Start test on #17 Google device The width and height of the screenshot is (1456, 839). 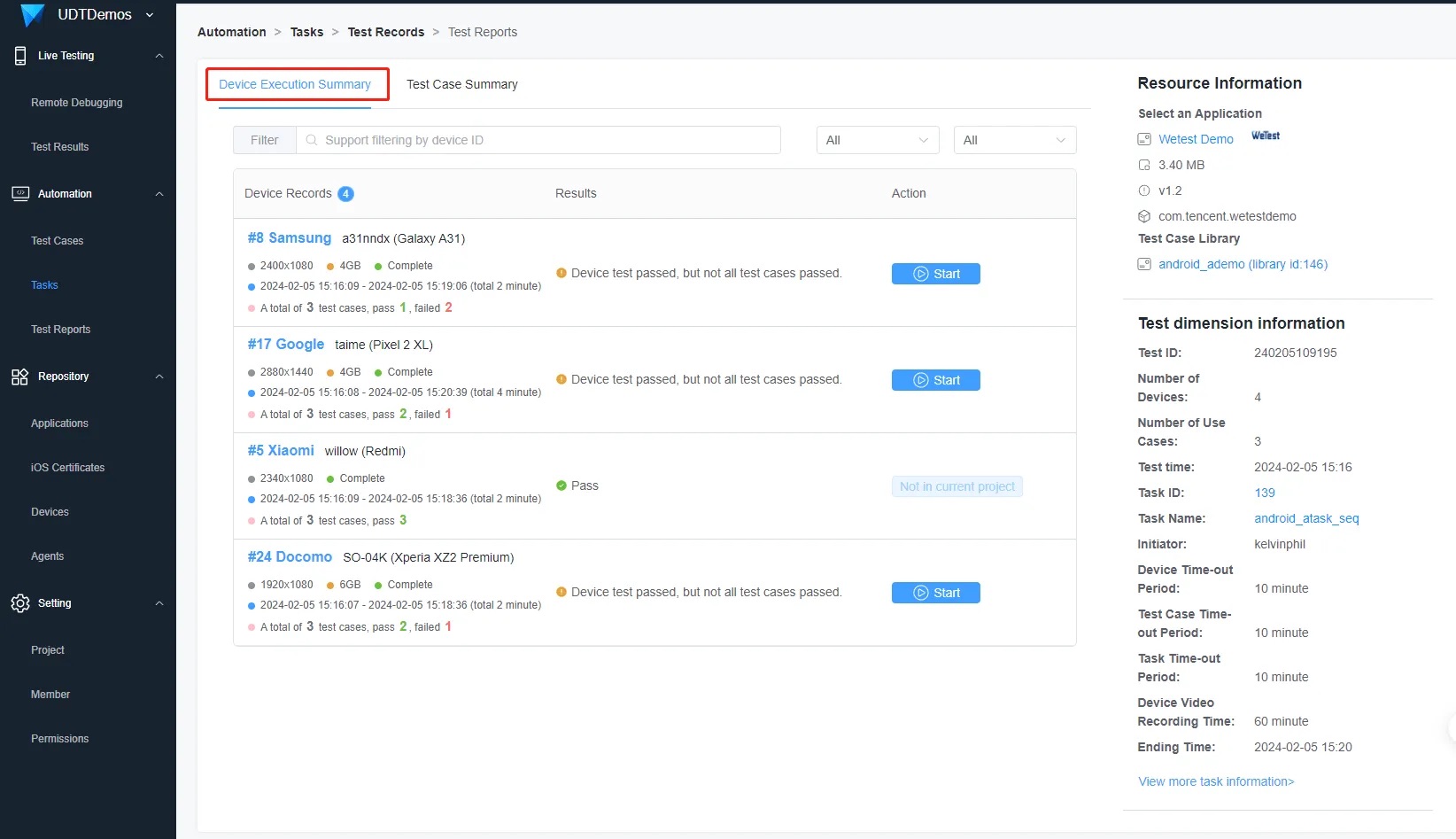(x=936, y=380)
